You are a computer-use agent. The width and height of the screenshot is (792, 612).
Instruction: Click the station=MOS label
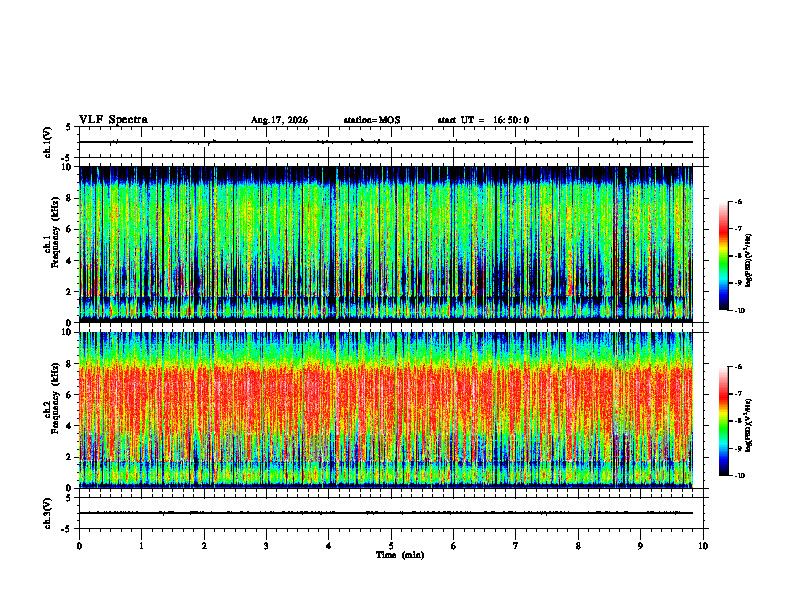pos(372,120)
